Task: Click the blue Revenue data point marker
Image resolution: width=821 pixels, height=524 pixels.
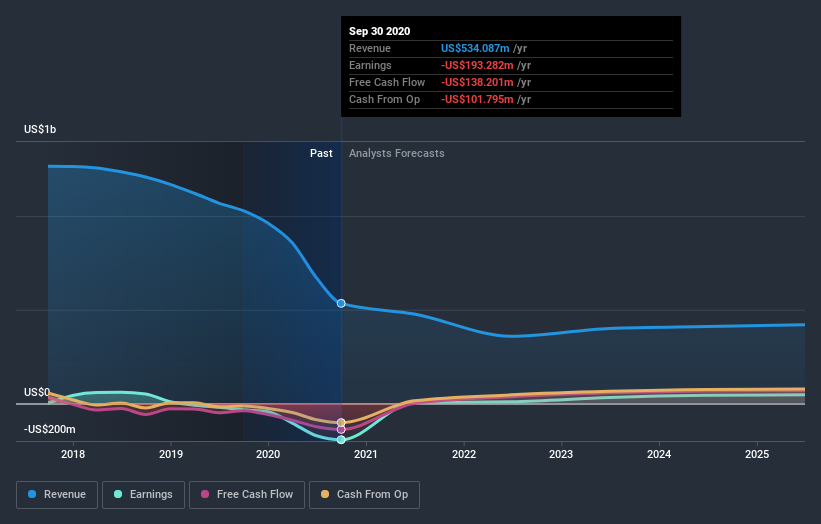Action: (341, 304)
